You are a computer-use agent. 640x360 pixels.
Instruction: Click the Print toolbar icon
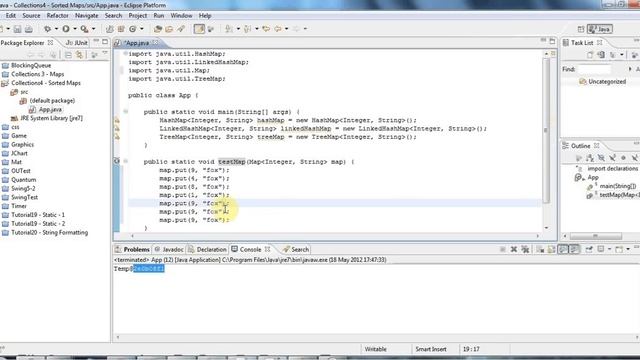click(x=29, y=29)
